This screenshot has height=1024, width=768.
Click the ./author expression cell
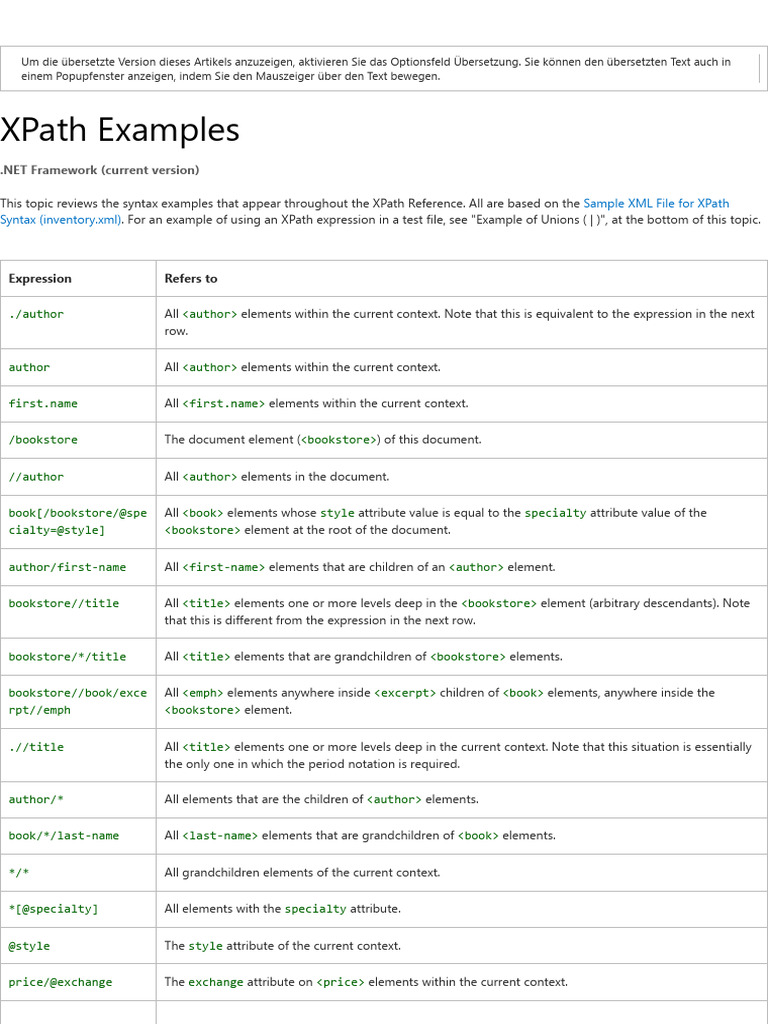coord(36,314)
